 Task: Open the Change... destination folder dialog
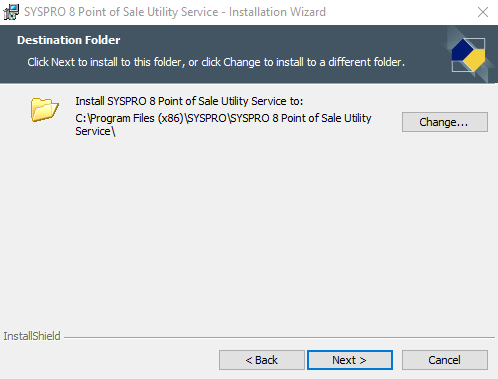445,122
